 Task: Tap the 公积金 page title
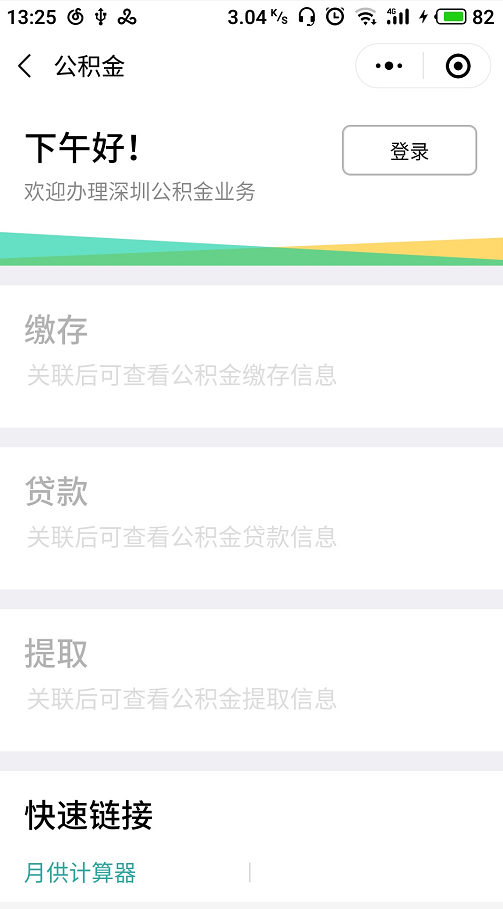tap(89, 66)
